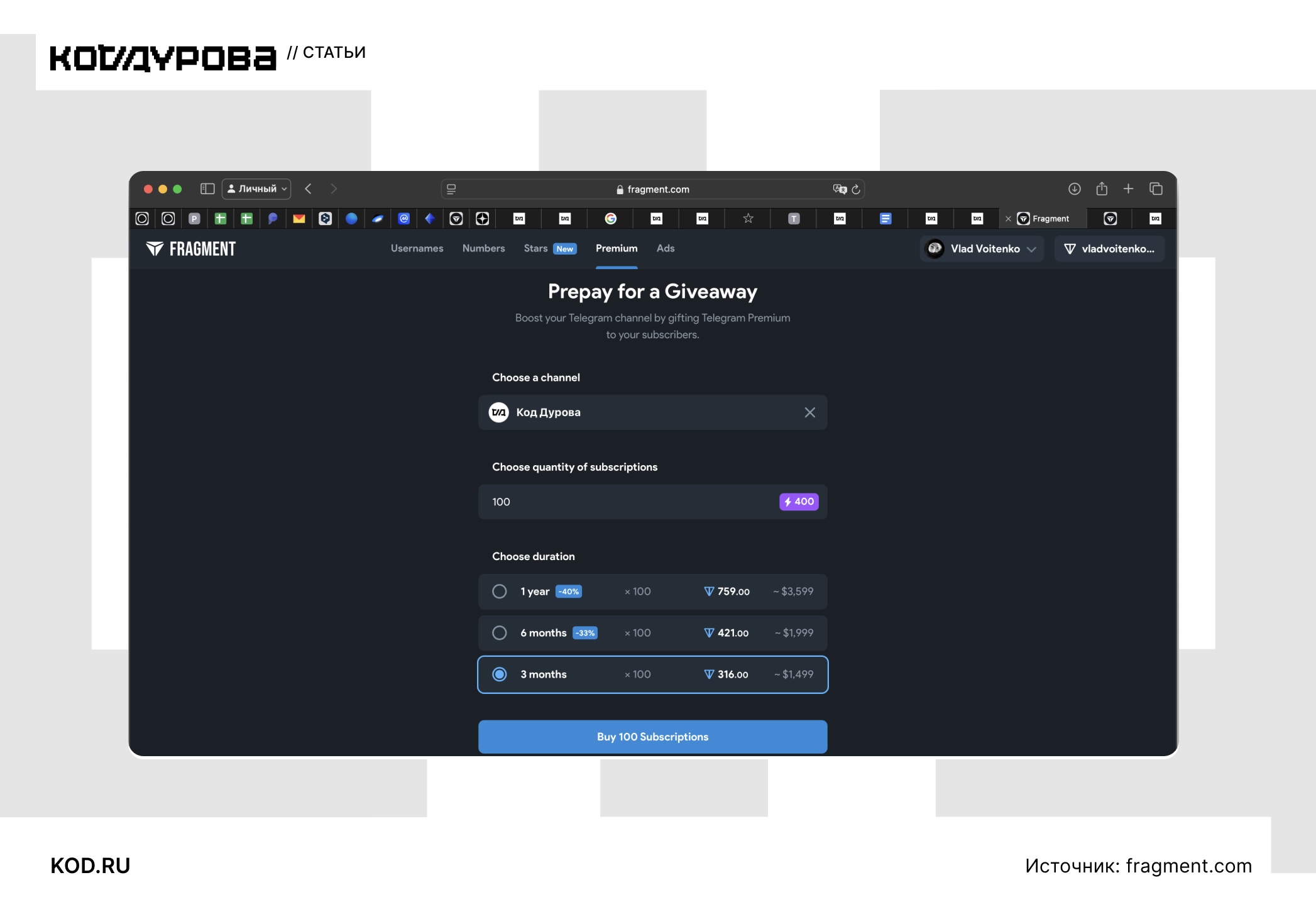Click the translate page icon
This screenshot has height=902, width=1316.
point(840,189)
